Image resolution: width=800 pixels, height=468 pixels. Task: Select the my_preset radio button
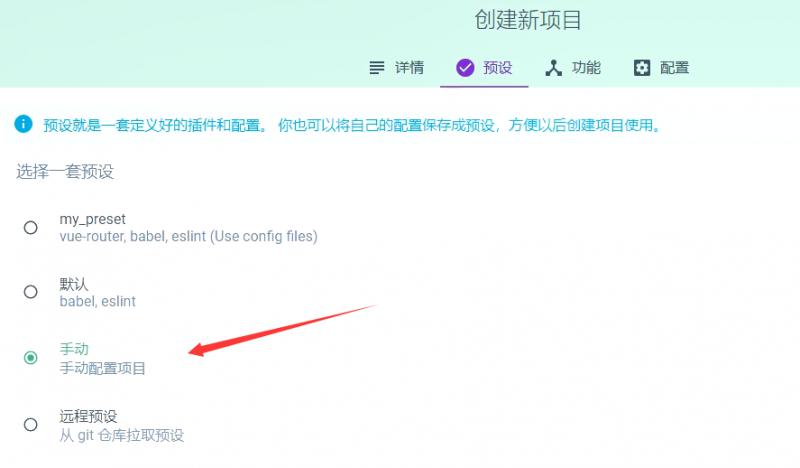point(31,227)
